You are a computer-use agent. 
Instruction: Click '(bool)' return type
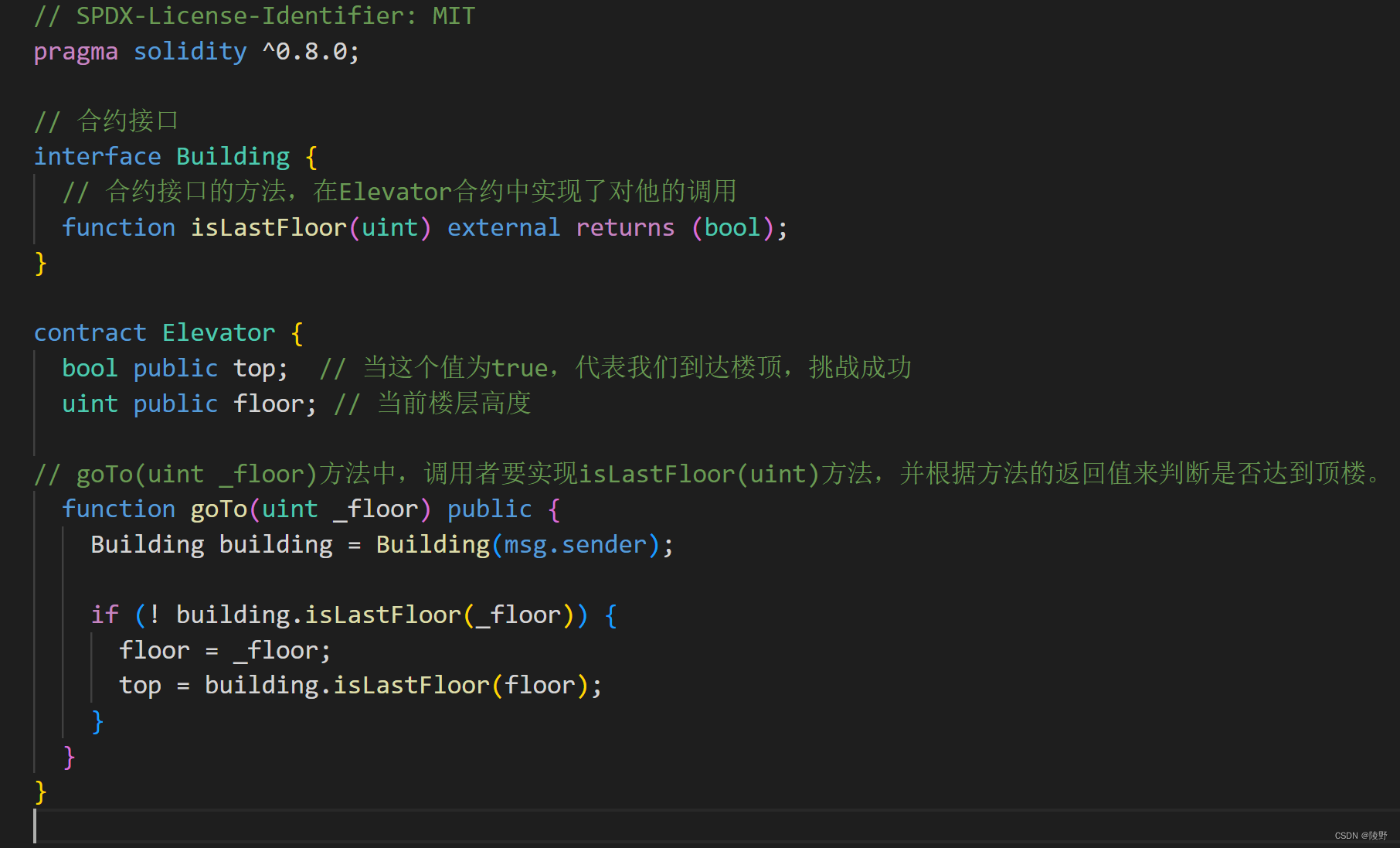click(732, 228)
